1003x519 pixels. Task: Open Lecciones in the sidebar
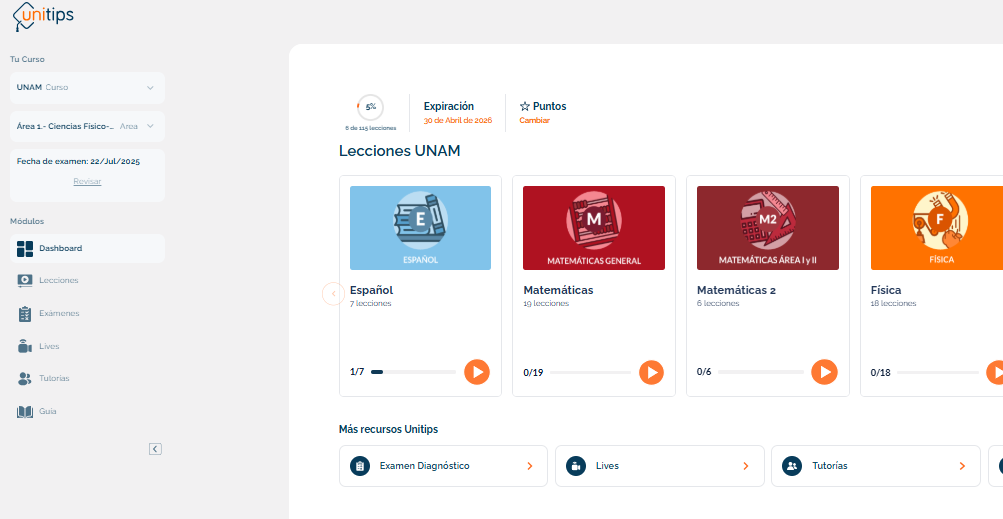point(88,280)
